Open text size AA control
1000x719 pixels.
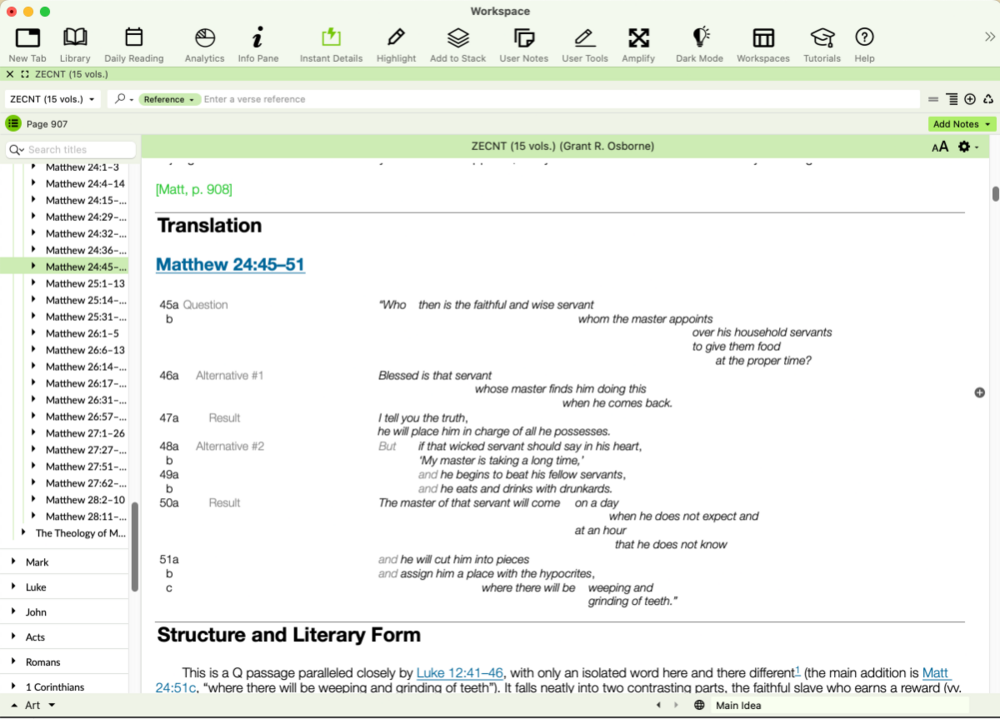(x=939, y=147)
